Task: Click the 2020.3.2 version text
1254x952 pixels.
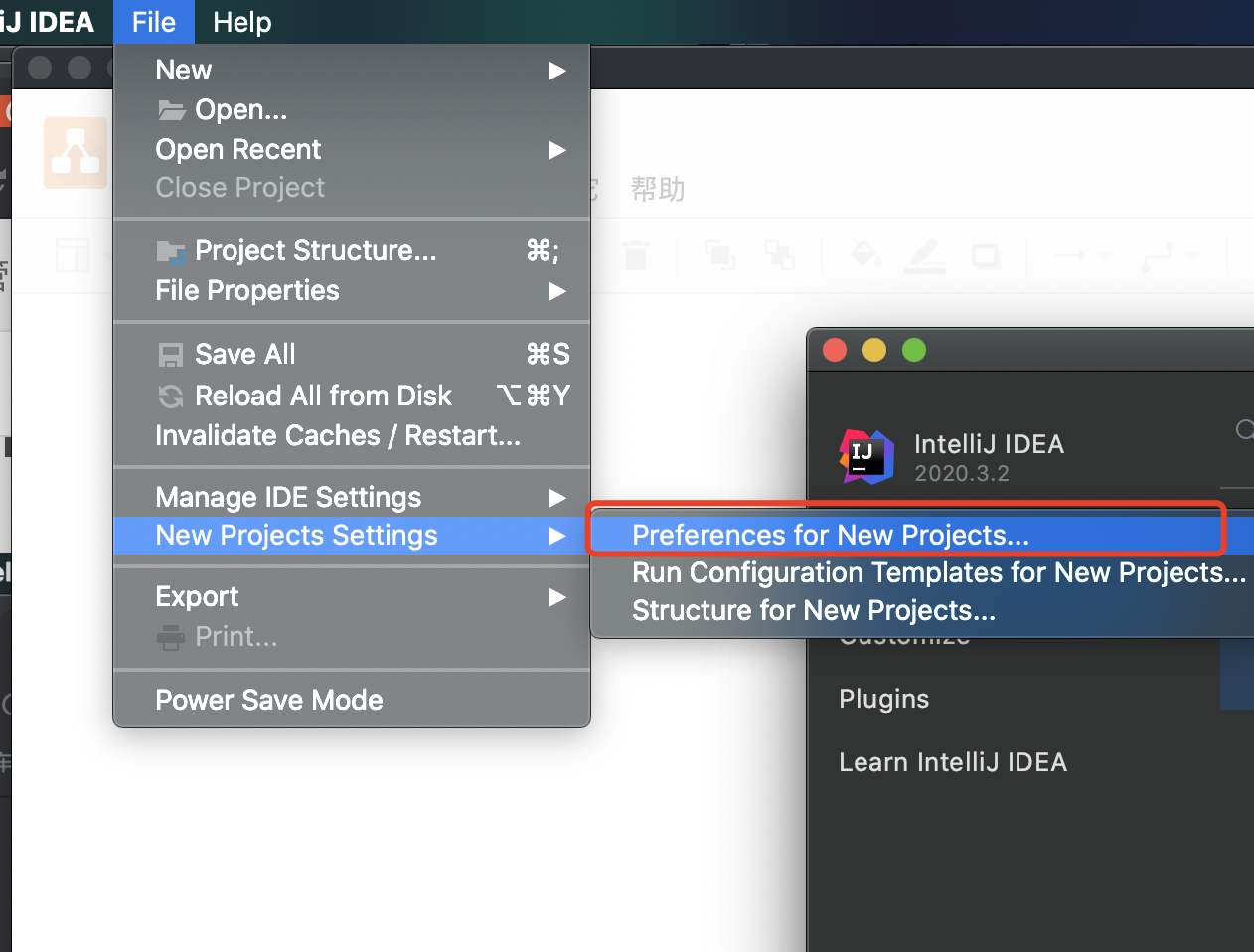Action: point(962,473)
